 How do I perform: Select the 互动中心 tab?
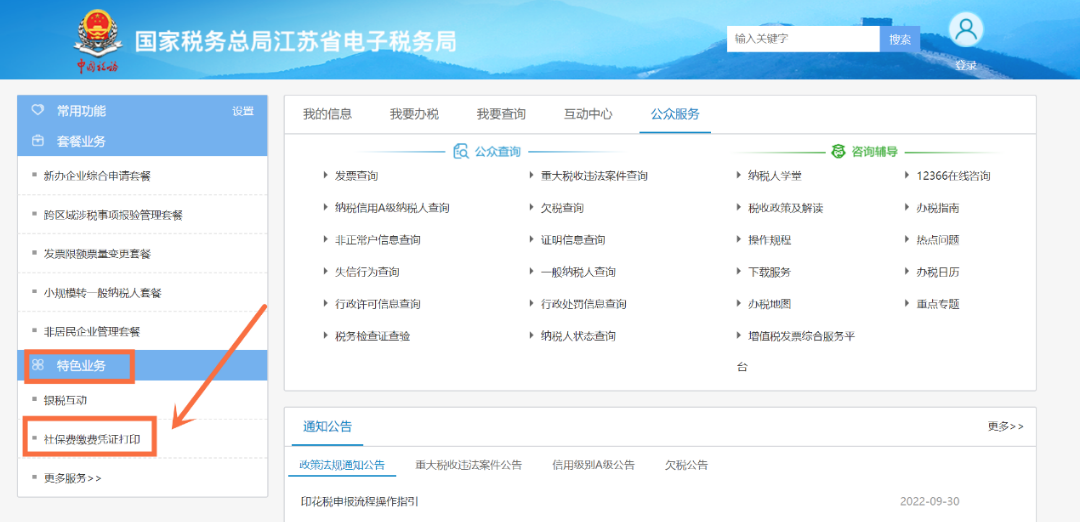pos(588,114)
